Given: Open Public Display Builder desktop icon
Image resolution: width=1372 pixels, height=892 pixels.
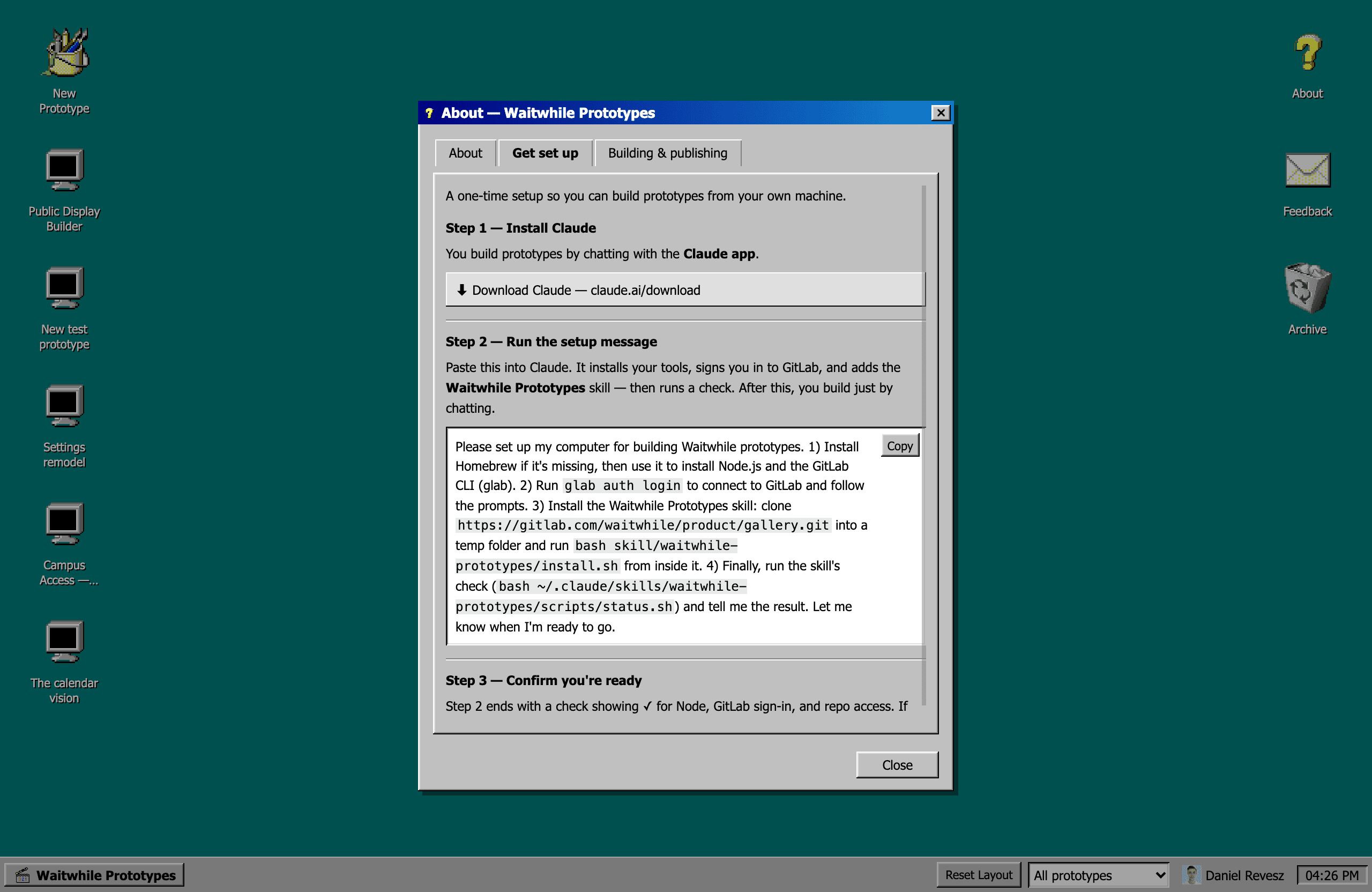Looking at the screenshot, I should 64,190.
